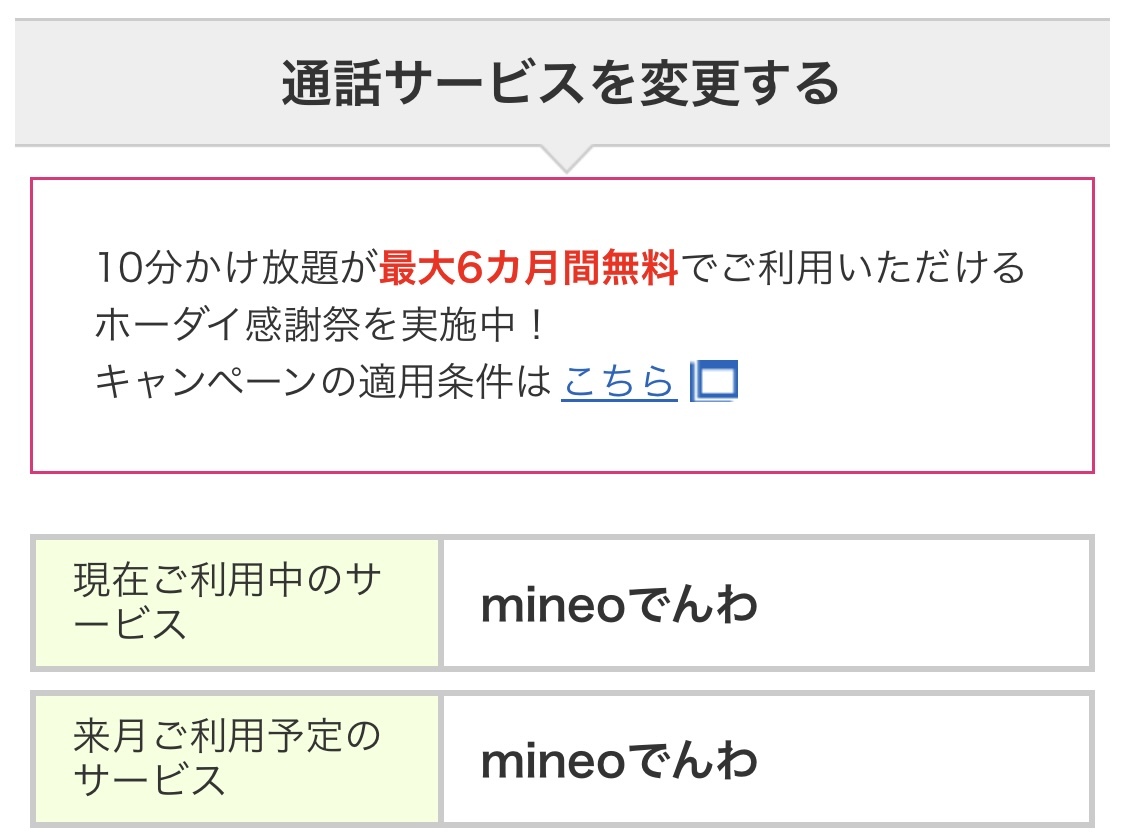Open the こちら campaign conditions link
Screen dimensions: 1125x839
619,382
